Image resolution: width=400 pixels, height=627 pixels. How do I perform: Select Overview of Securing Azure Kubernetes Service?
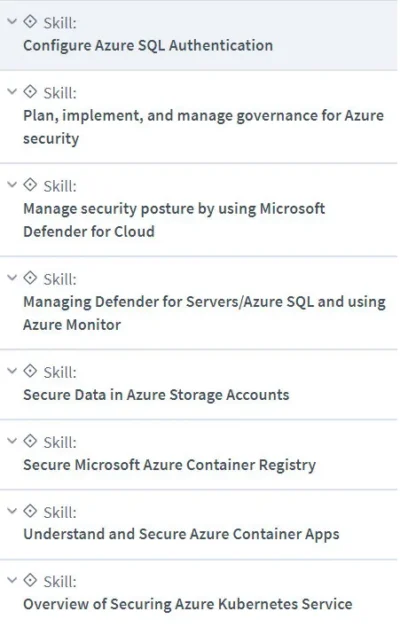tap(188, 604)
